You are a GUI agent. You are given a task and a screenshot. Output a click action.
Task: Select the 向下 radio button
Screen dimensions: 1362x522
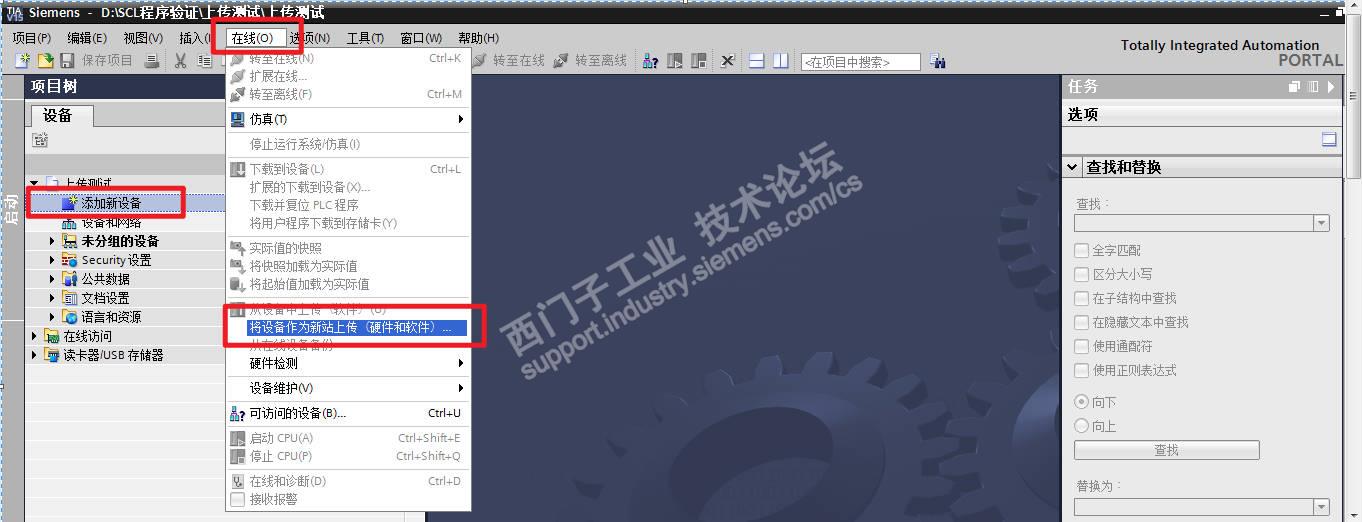click(x=1081, y=402)
